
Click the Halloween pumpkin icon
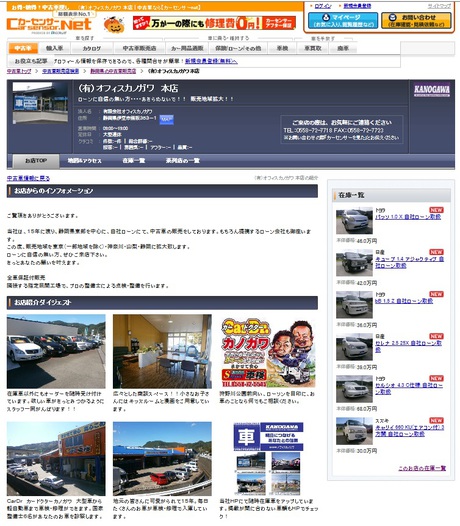[x=114, y=24]
